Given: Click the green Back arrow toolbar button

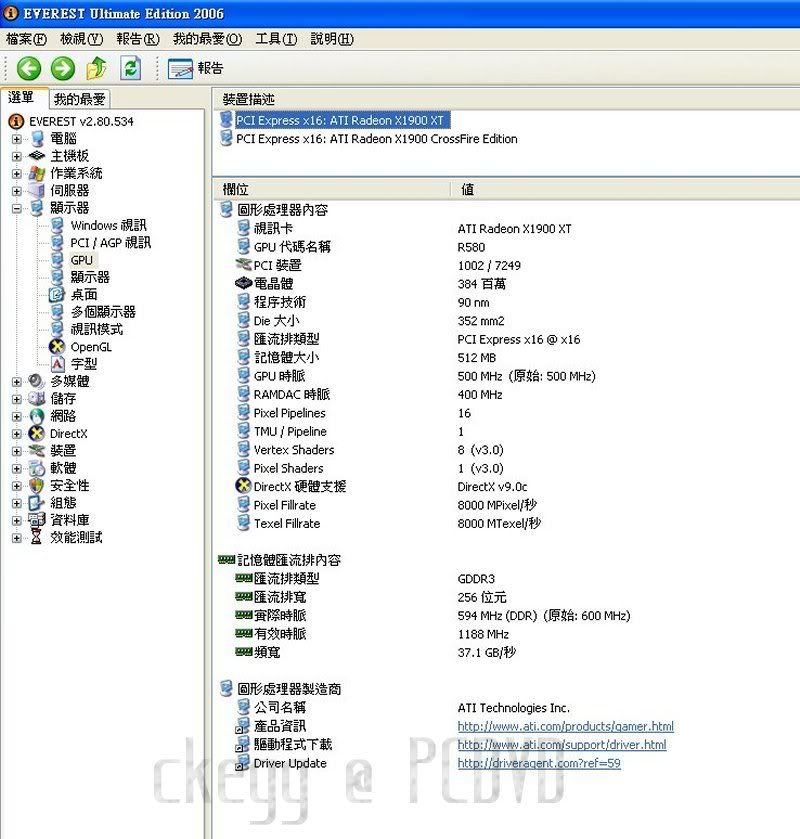Looking at the screenshot, I should coord(29,68).
